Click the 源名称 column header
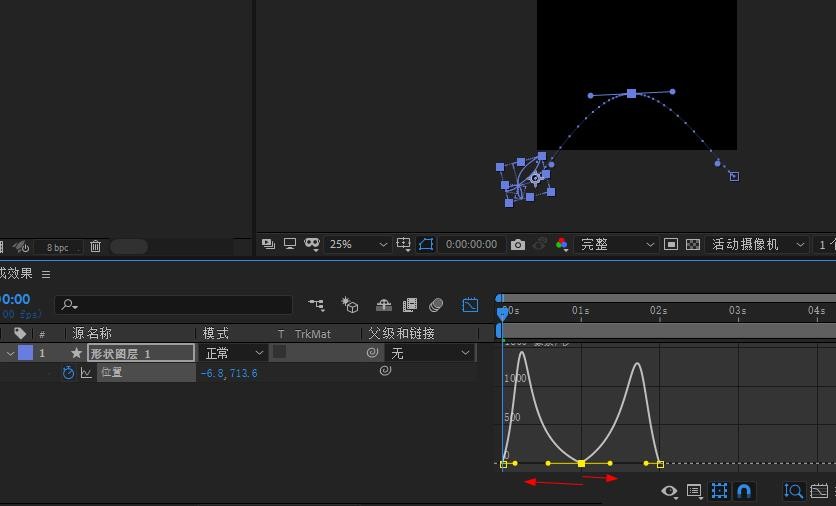Image resolution: width=836 pixels, height=506 pixels. point(92,334)
